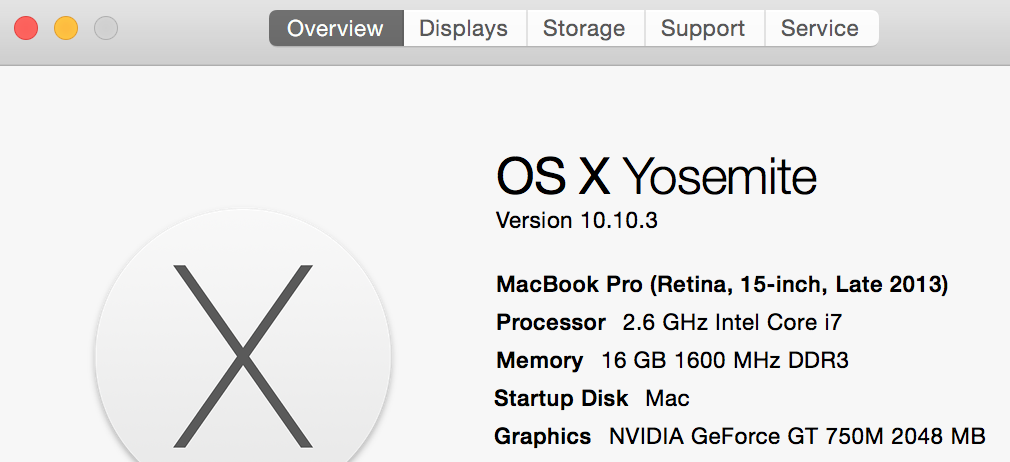This screenshot has height=462, width=1010.
Task: Click the Graphics label
Action: click(543, 436)
